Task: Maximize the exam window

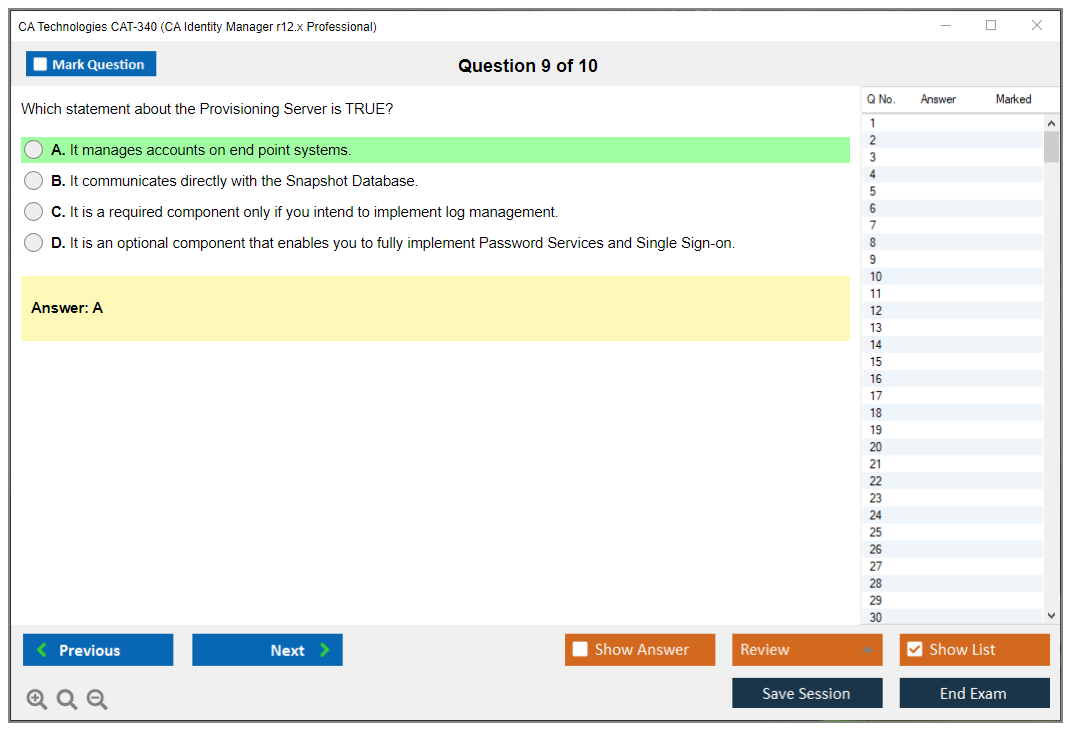Action: [991, 26]
